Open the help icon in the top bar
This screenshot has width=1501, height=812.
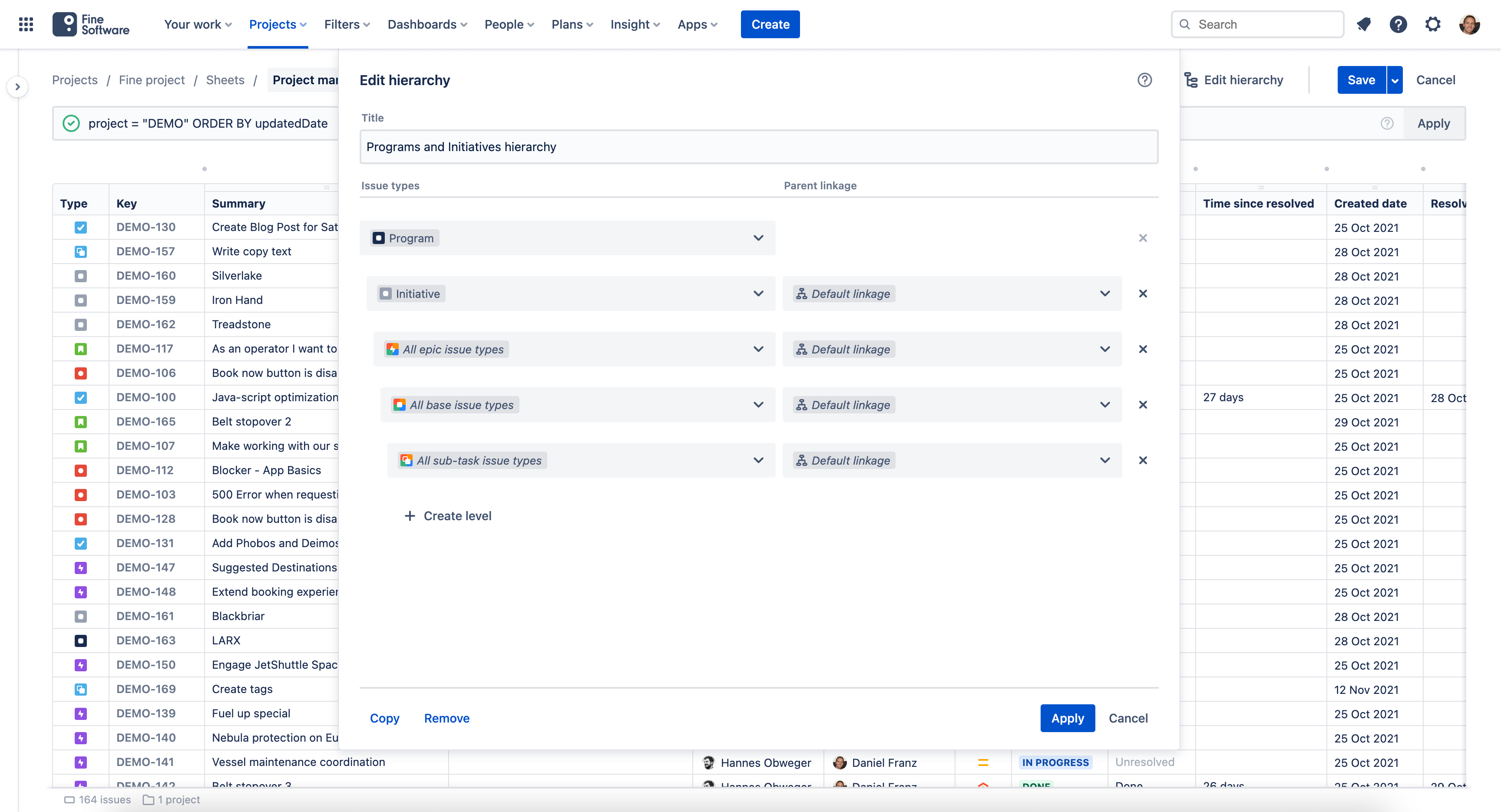click(x=1398, y=24)
